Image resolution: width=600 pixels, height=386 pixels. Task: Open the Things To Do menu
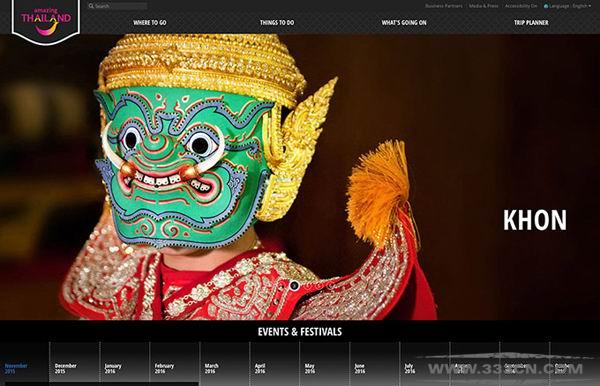pyautogui.click(x=277, y=23)
